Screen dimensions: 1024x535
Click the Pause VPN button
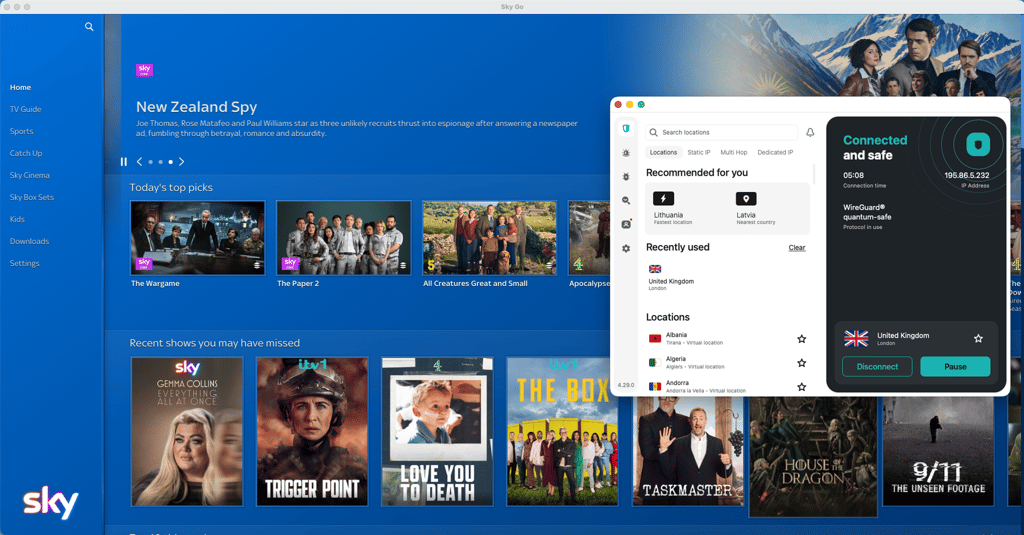(x=955, y=366)
